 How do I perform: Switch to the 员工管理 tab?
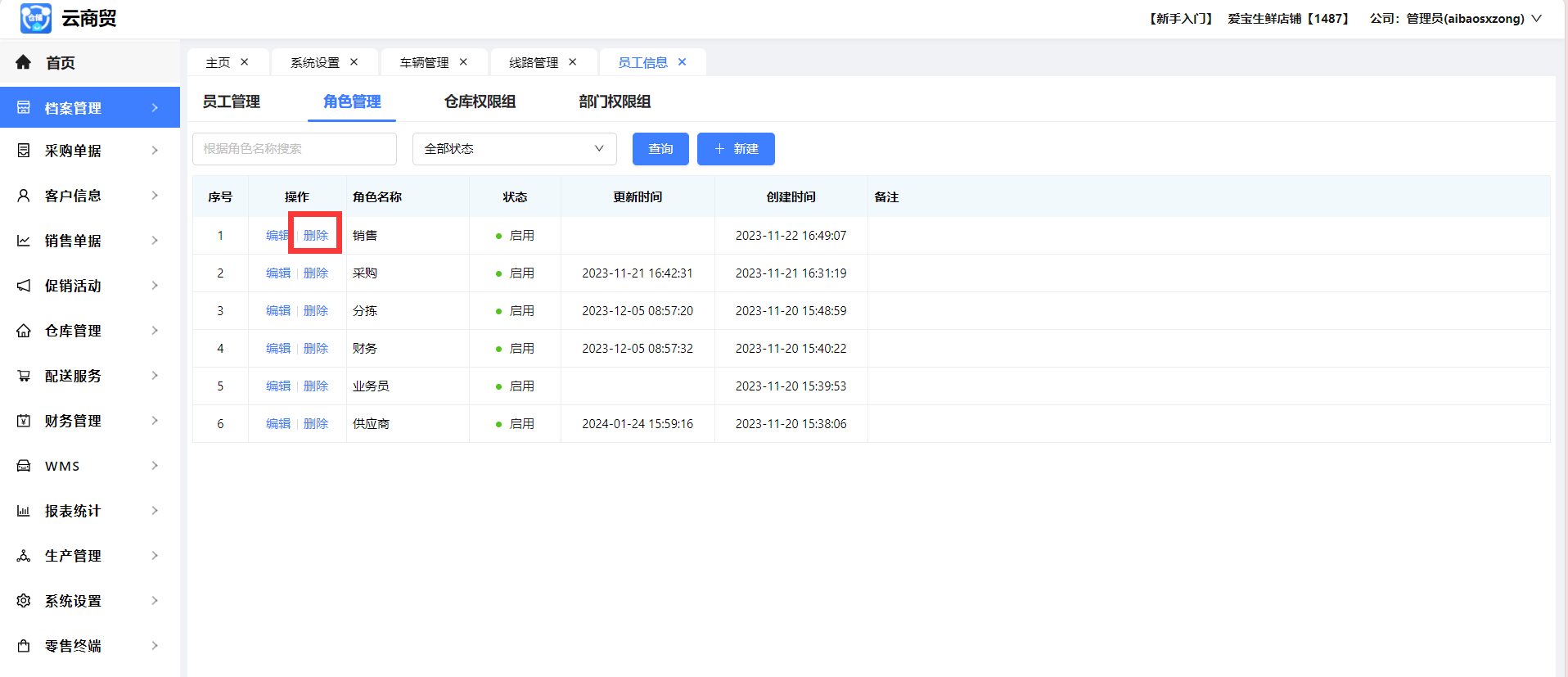click(232, 102)
